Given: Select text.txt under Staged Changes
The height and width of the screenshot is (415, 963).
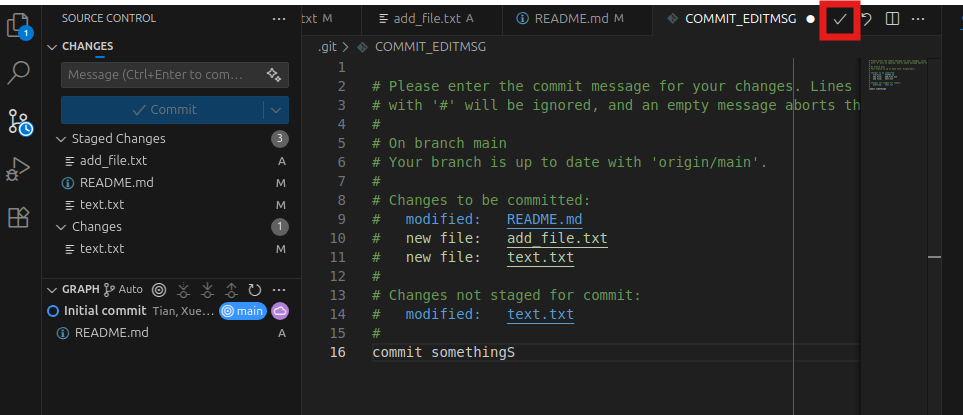Looking at the screenshot, I should 172,205.
